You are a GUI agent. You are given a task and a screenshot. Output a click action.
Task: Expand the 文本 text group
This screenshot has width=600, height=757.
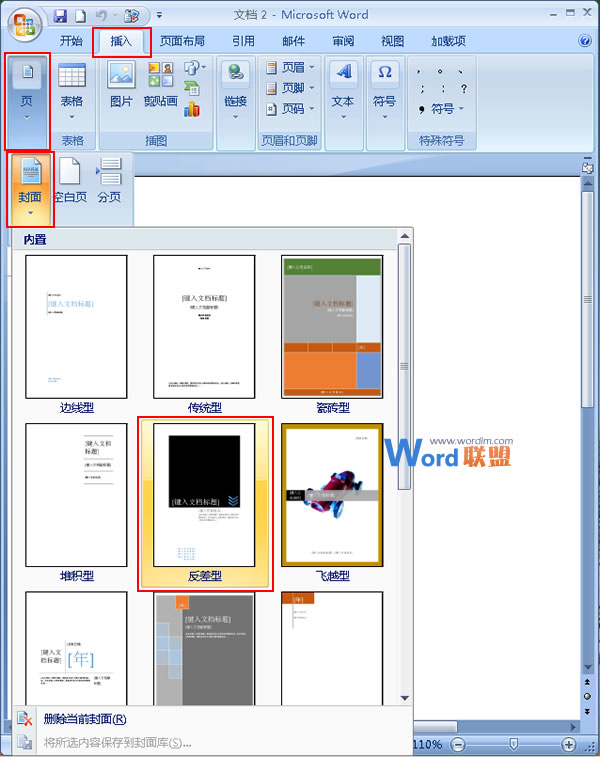point(343,90)
